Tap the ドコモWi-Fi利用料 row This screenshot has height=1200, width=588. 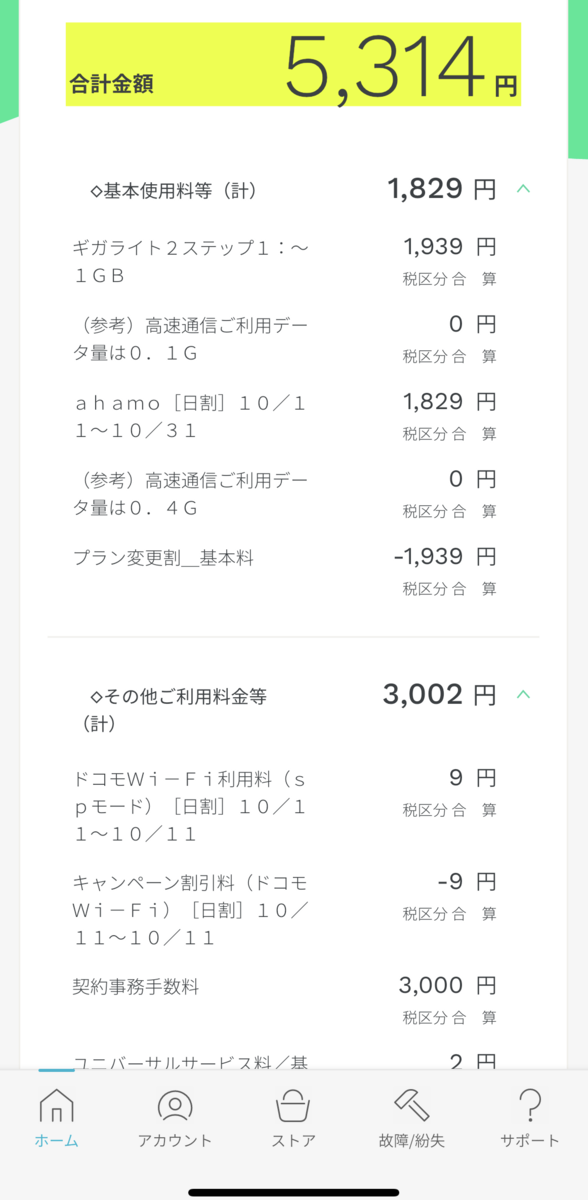pos(285,806)
